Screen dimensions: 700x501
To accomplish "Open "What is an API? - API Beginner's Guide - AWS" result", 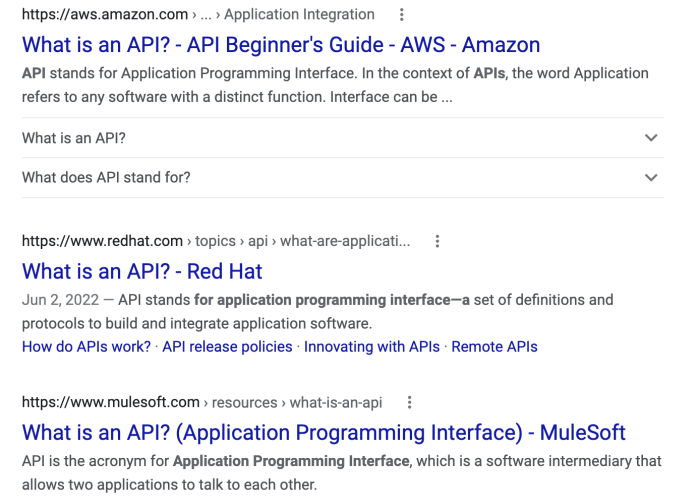I will tap(281, 45).
